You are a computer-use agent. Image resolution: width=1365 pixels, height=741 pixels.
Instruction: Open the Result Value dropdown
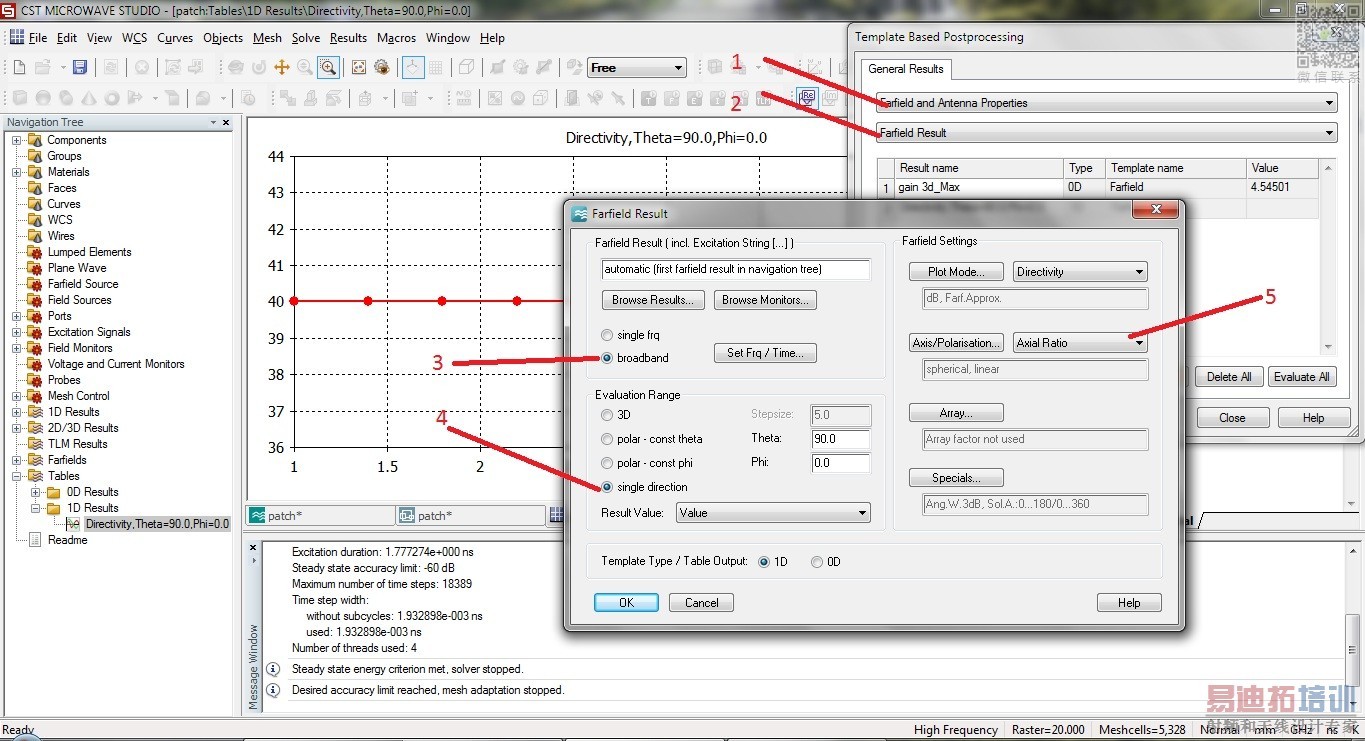click(x=773, y=513)
